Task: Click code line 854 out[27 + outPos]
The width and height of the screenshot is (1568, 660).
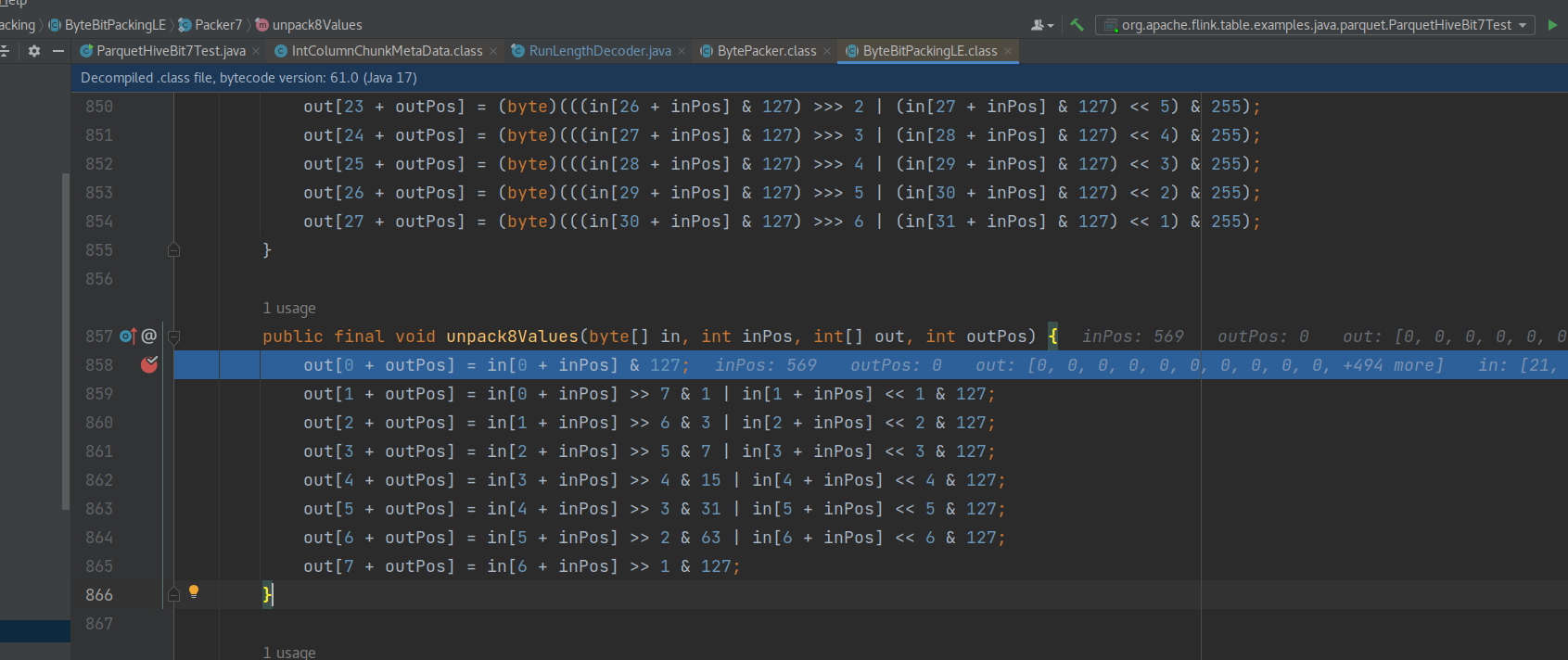Action: (782, 222)
